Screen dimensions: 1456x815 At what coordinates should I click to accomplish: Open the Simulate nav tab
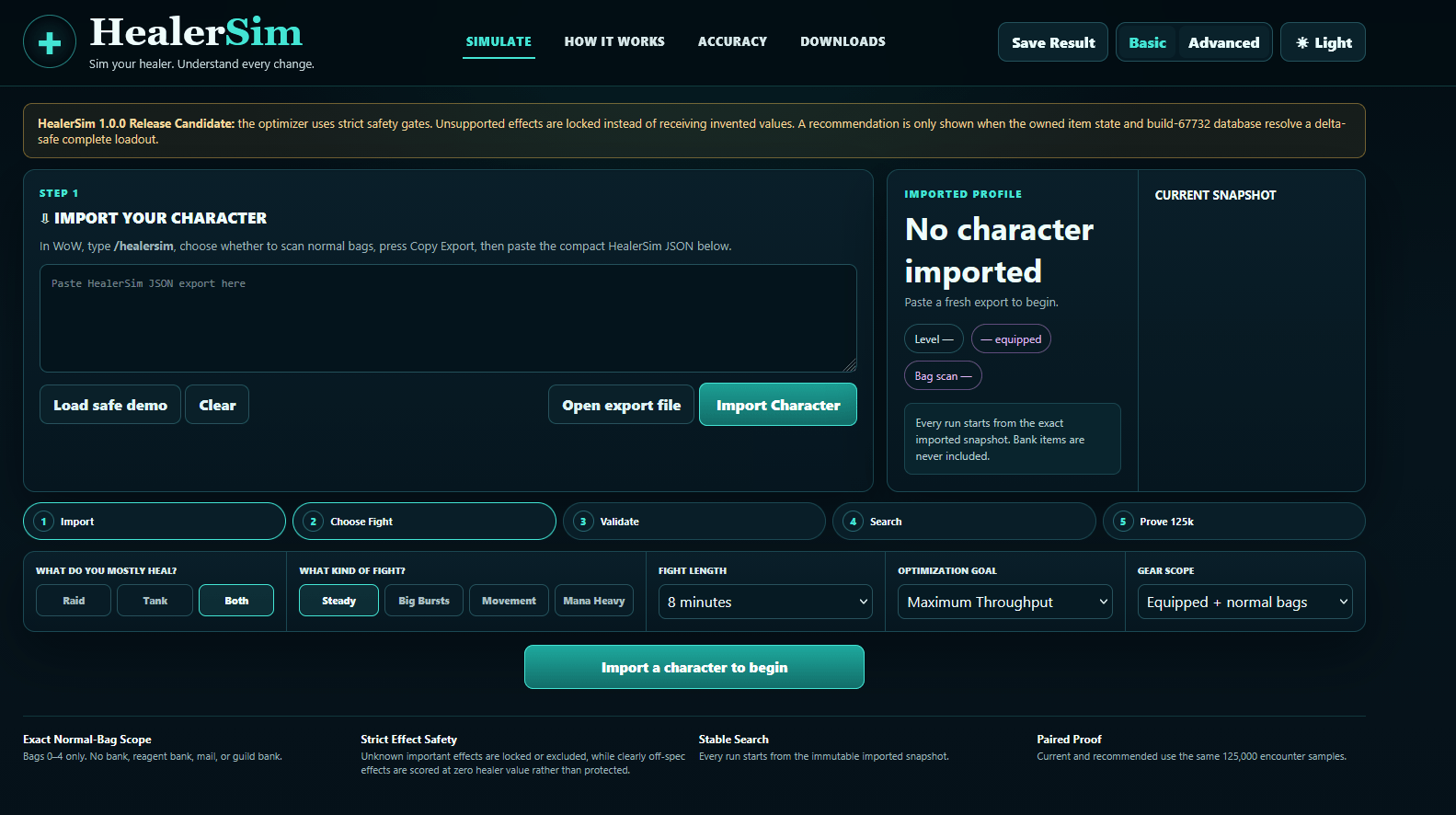click(499, 42)
